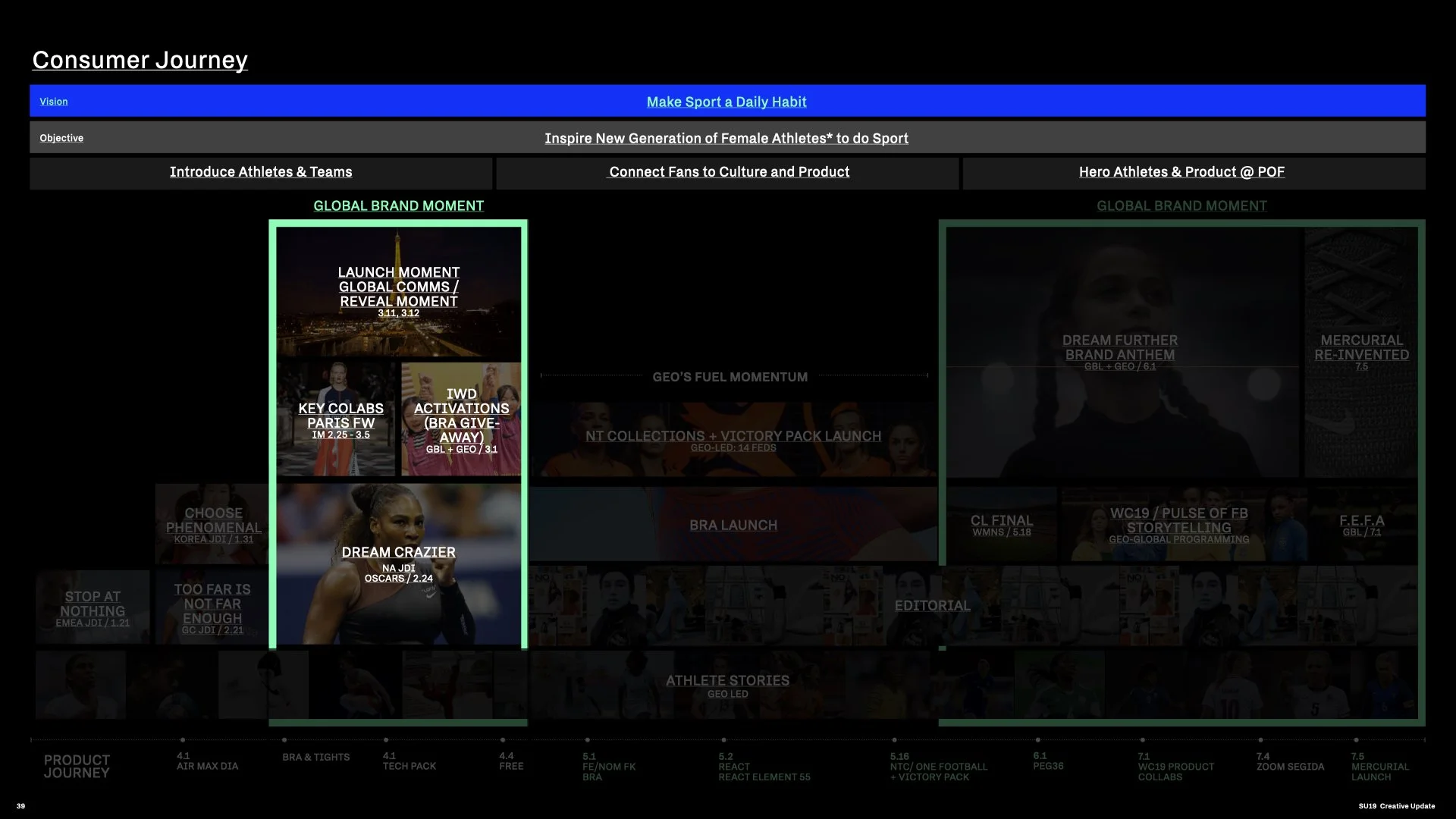Select Hero Athletes & Product @ POF
1456x819 pixels.
pos(1181,172)
